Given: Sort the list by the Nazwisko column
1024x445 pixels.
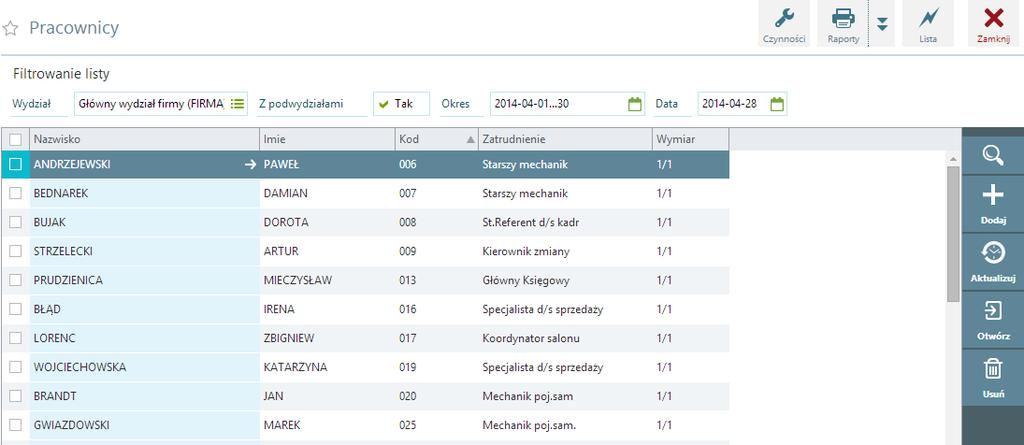Looking at the screenshot, I should point(144,139).
